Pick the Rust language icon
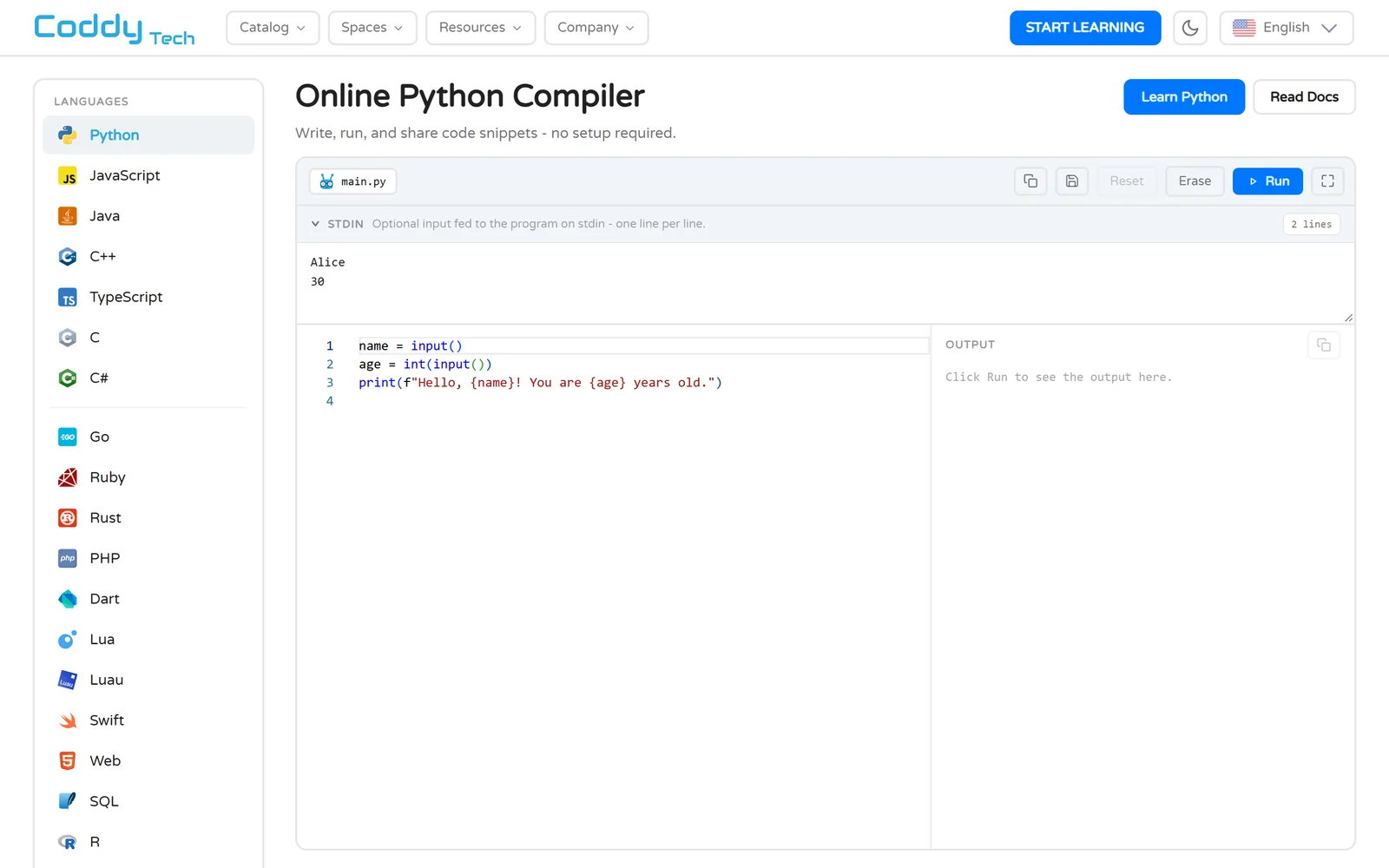This screenshot has width=1389, height=868. click(68, 518)
